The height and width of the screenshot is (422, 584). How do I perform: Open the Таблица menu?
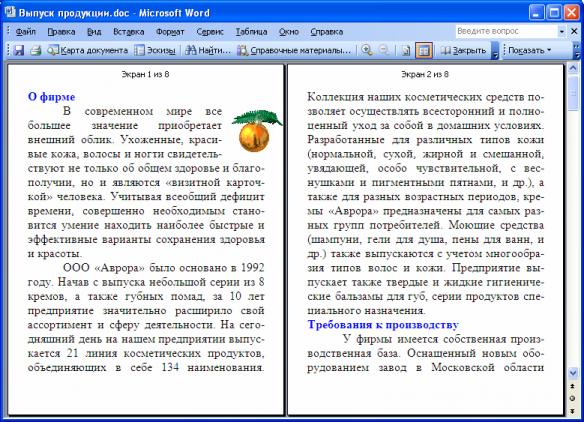click(251, 32)
